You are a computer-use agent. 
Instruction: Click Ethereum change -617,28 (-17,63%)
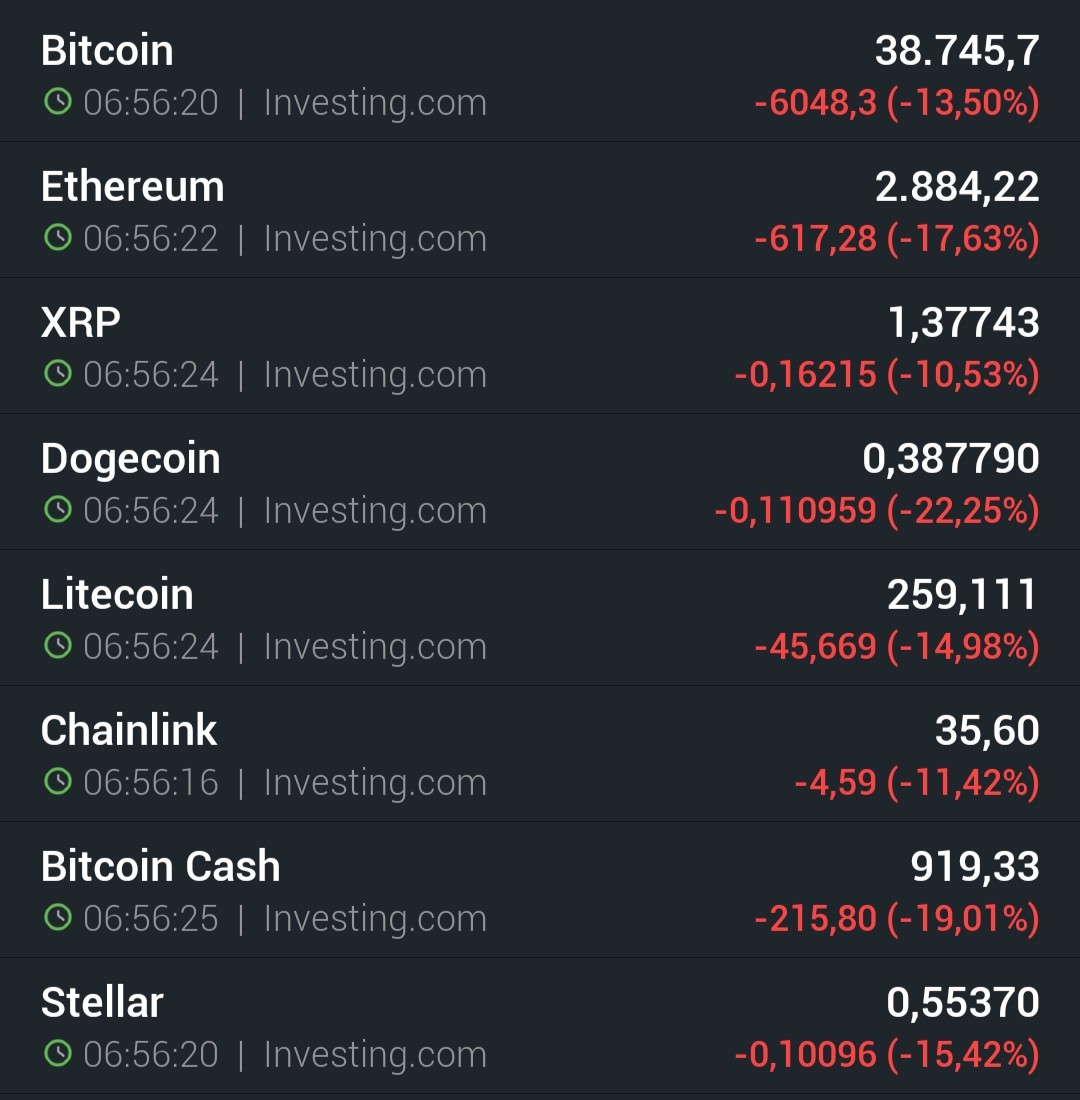897,239
